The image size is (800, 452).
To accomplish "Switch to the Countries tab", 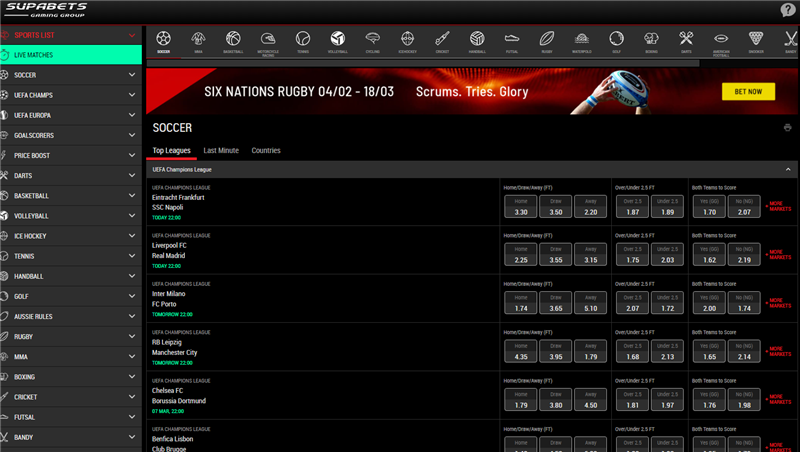I will click(x=266, y=150).
